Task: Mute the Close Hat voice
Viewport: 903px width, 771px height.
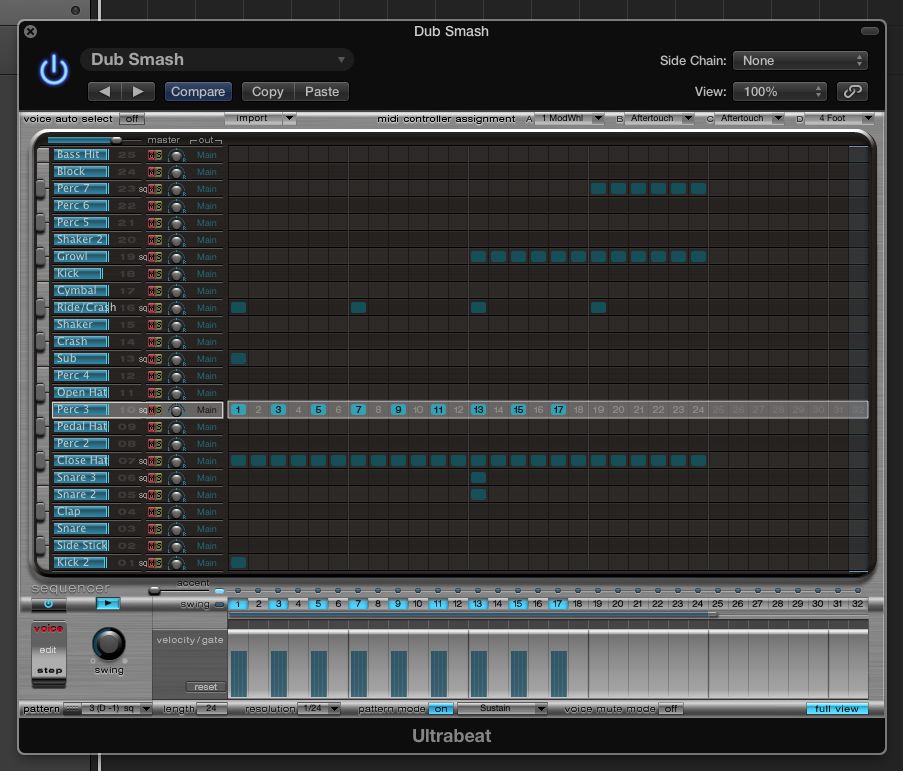Action: point(151,461)
